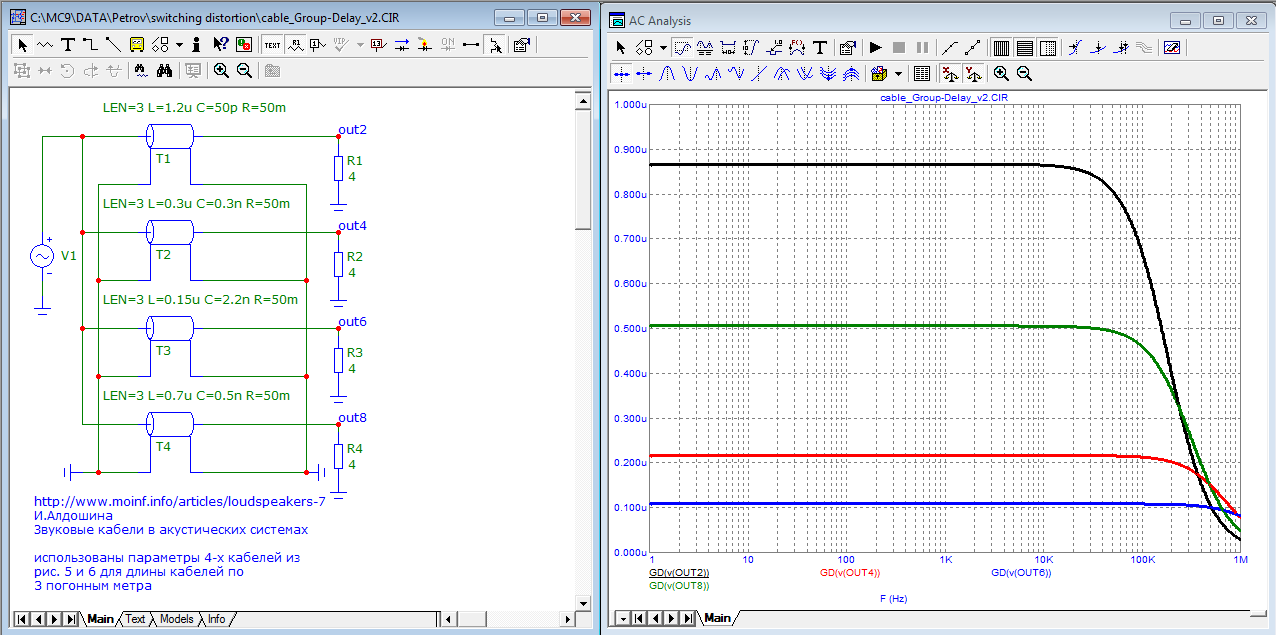This screenshot has height=635, width=1276.
Task: Zoom in on the schematic
Action: click(x=221, y=70)
